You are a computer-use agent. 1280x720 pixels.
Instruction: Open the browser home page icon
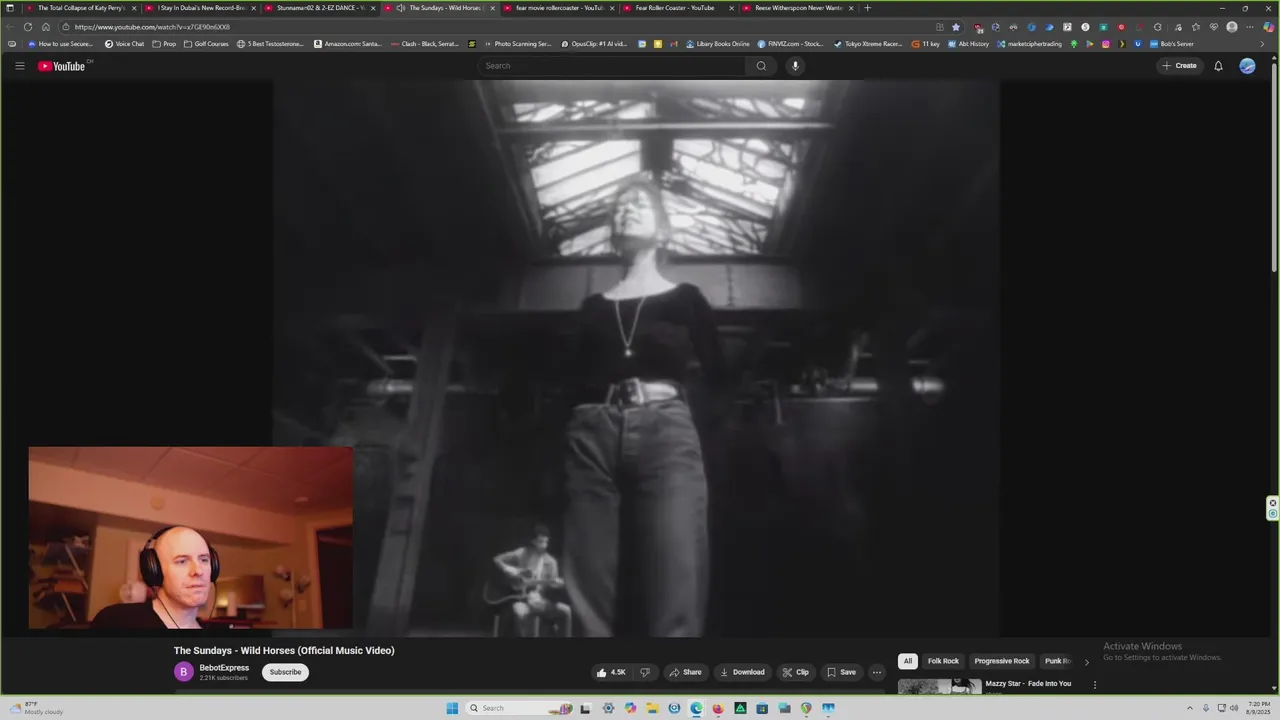(x=46, y=27)
